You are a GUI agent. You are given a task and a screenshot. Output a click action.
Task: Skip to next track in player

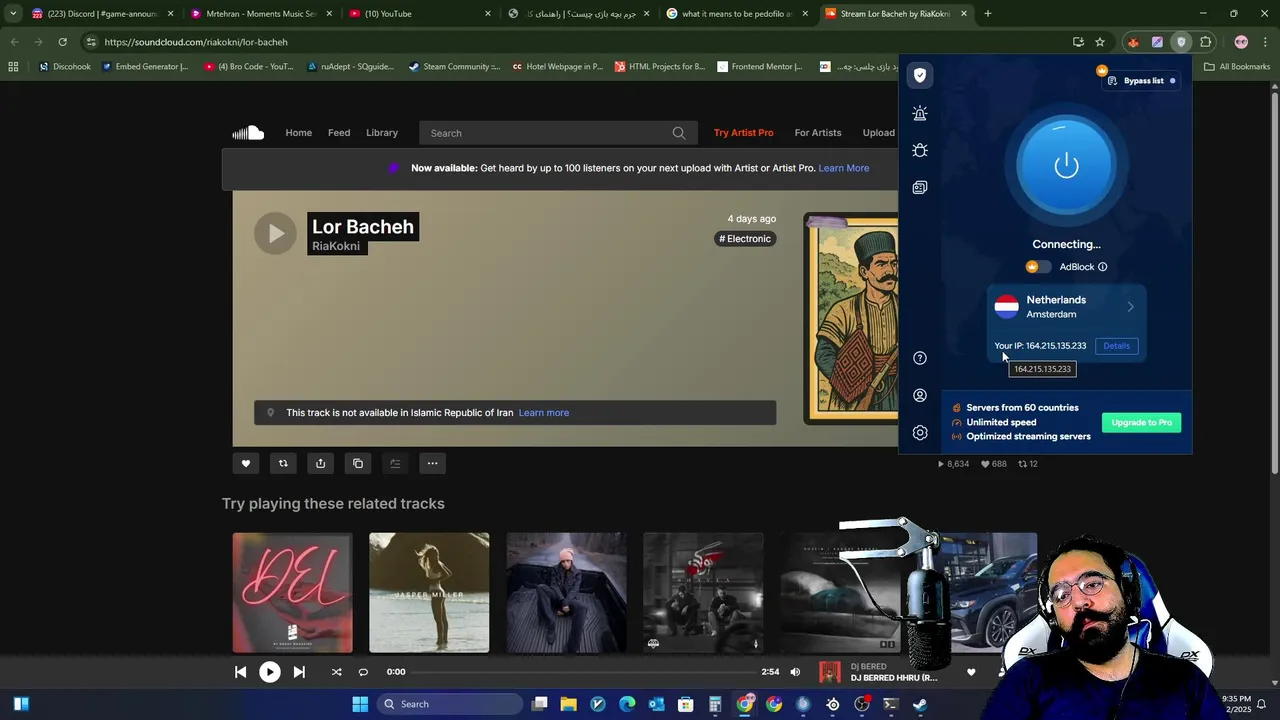[x=299, y=672]
